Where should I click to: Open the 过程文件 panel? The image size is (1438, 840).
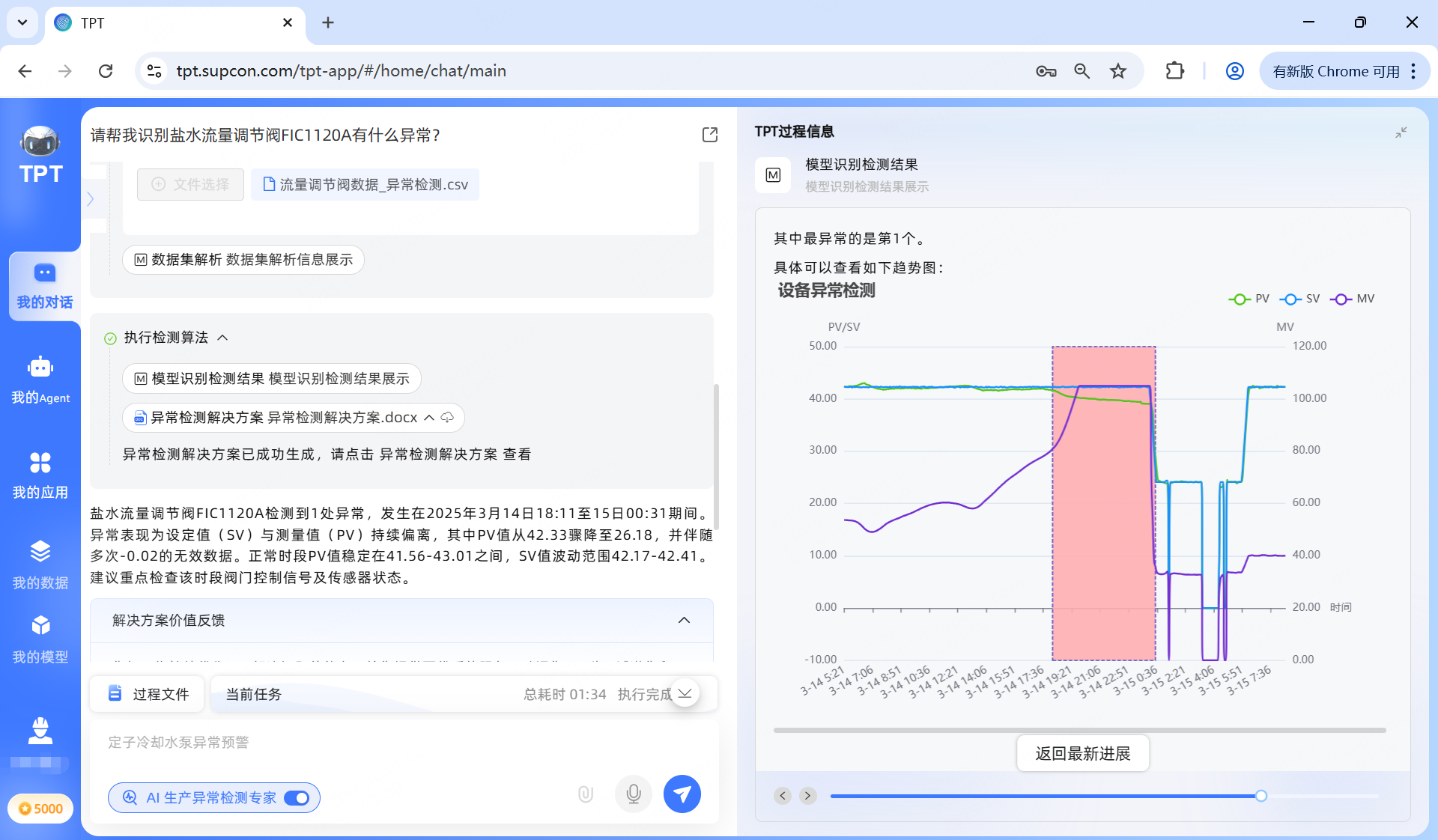click(147, 694)
